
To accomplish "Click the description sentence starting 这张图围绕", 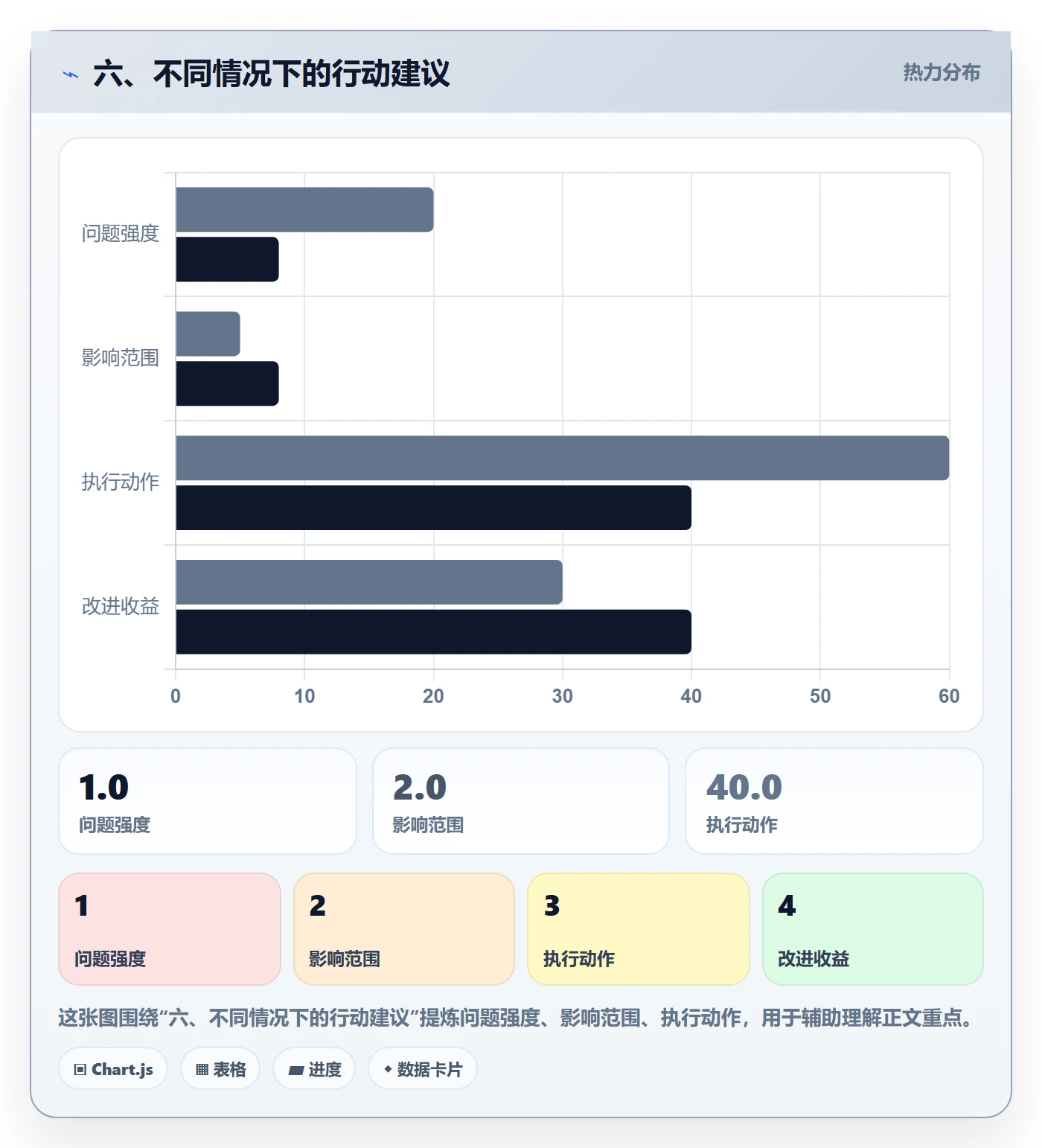I will (x=514, y=1018).
